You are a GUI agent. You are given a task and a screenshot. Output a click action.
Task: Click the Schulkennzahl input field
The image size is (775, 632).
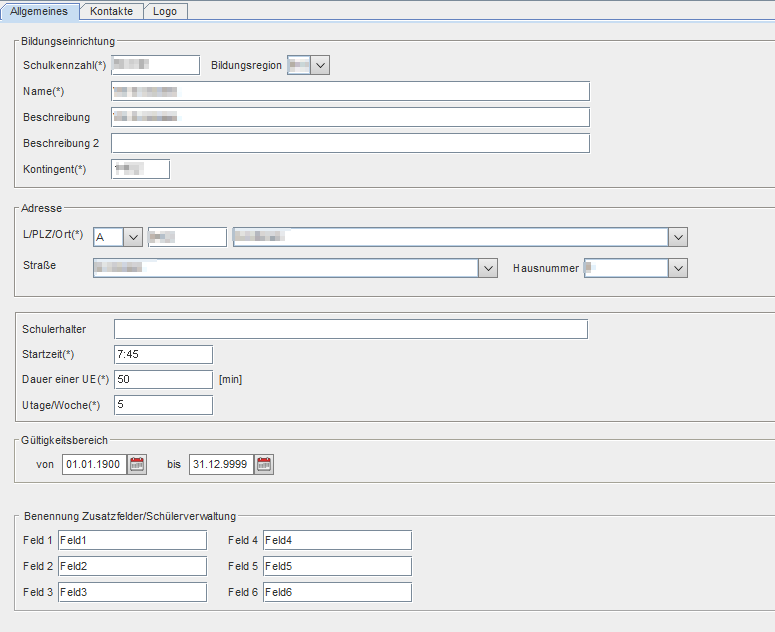tap(156, 65)
